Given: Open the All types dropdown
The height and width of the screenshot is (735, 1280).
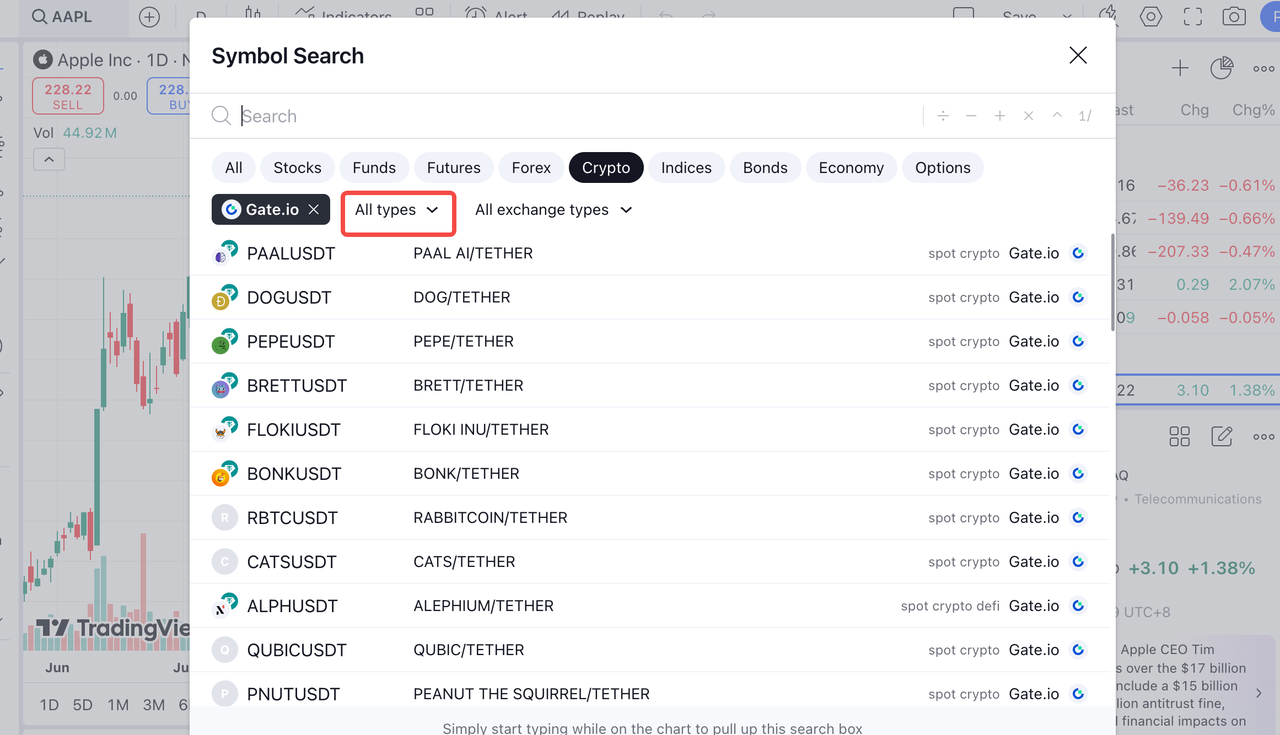Looking at the screenshot, I should point(397,210).
